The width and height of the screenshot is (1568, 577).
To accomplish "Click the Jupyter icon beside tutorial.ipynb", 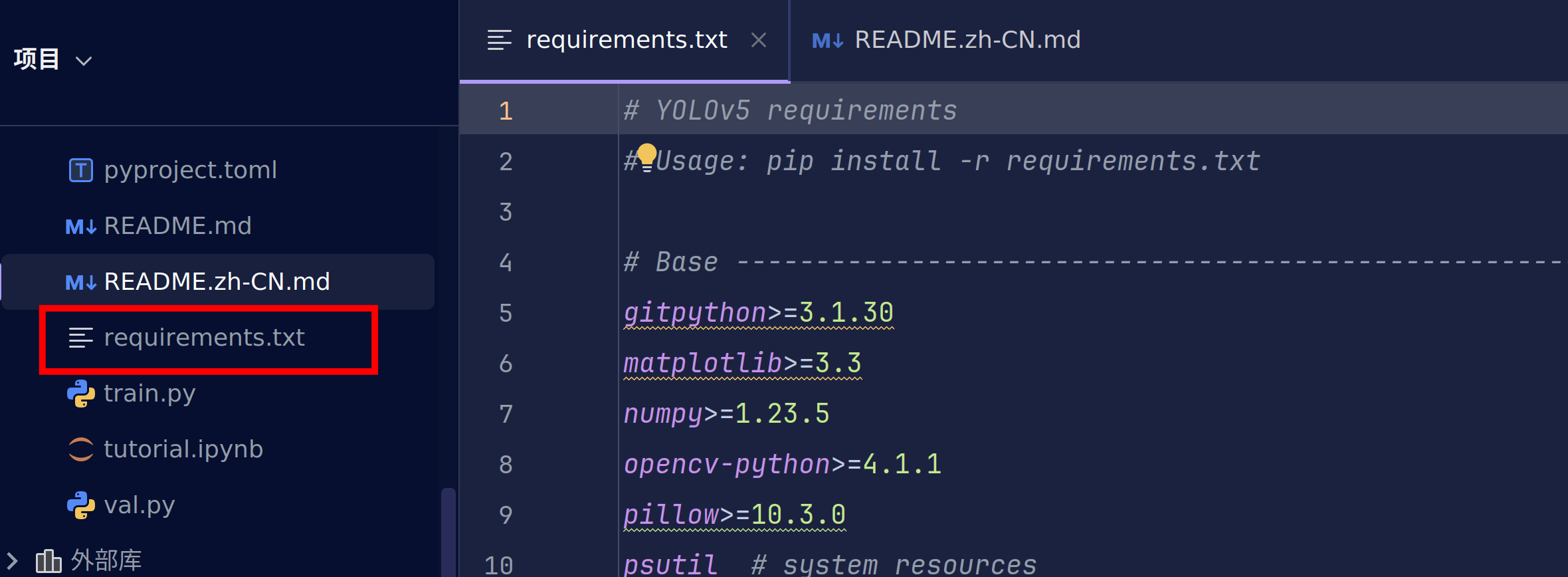I will coord(81,449).
